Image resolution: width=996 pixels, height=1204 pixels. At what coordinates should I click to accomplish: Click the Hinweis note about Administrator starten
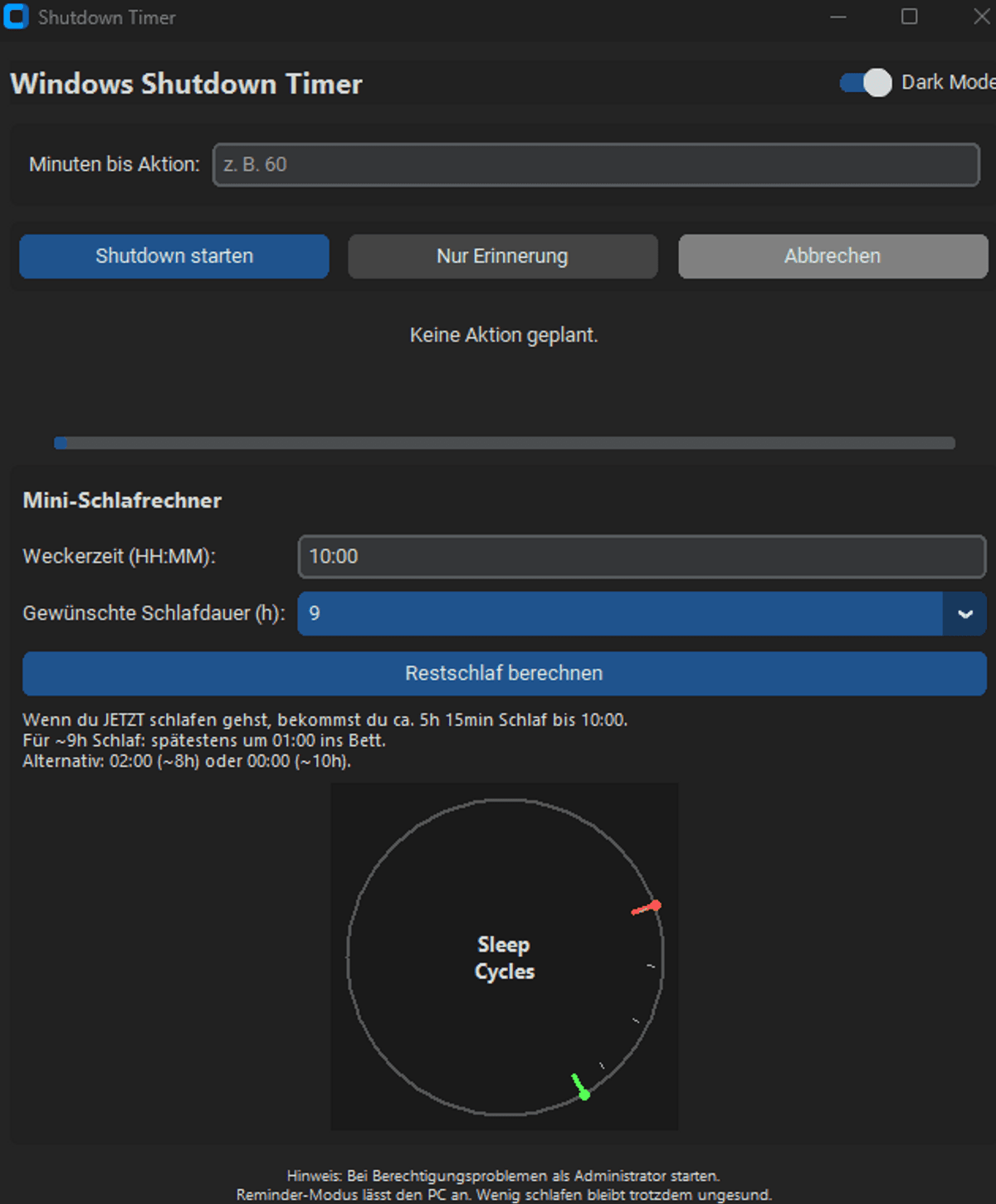503,1176
